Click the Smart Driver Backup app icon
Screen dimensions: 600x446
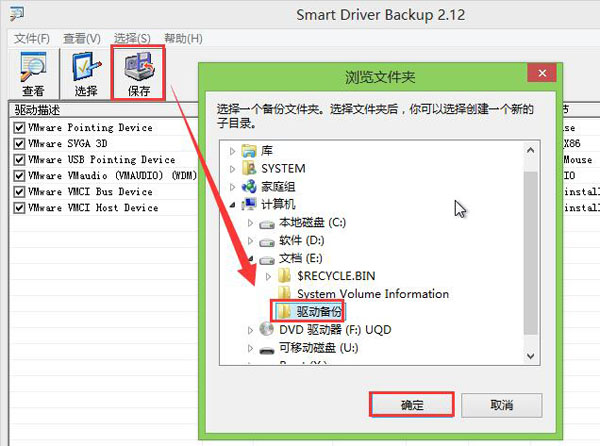coord(16,13)
